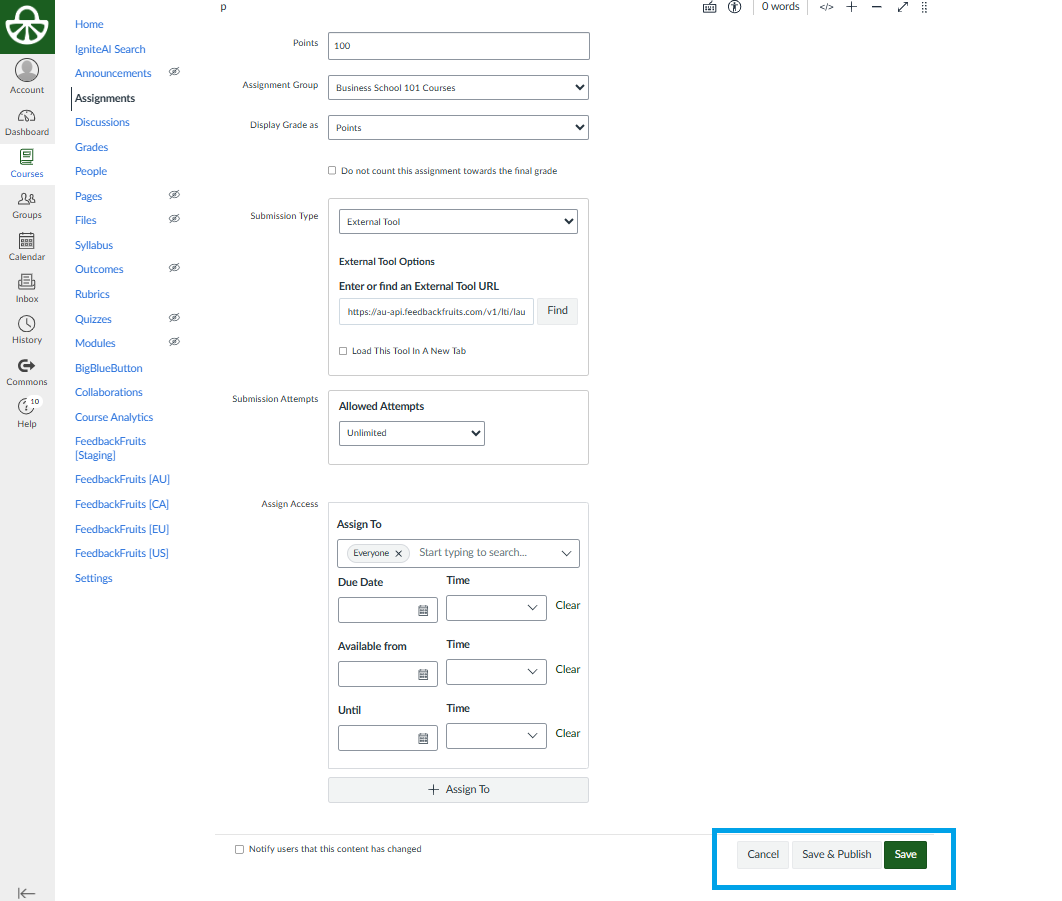Open the Allowed Attempts dropdown
Image resolution: width=1062 pixels, height=901 pixels.
tap(411, 433)
